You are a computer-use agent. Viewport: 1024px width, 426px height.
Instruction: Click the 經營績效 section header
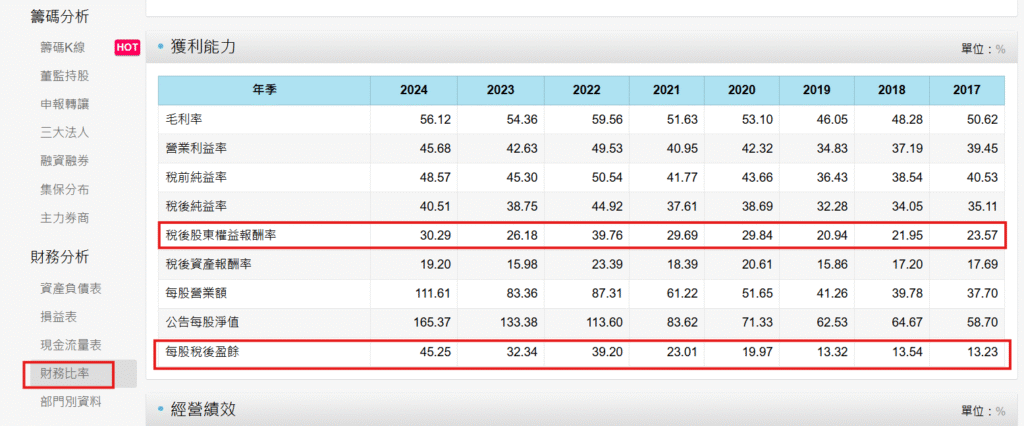(x=204, y=410)
